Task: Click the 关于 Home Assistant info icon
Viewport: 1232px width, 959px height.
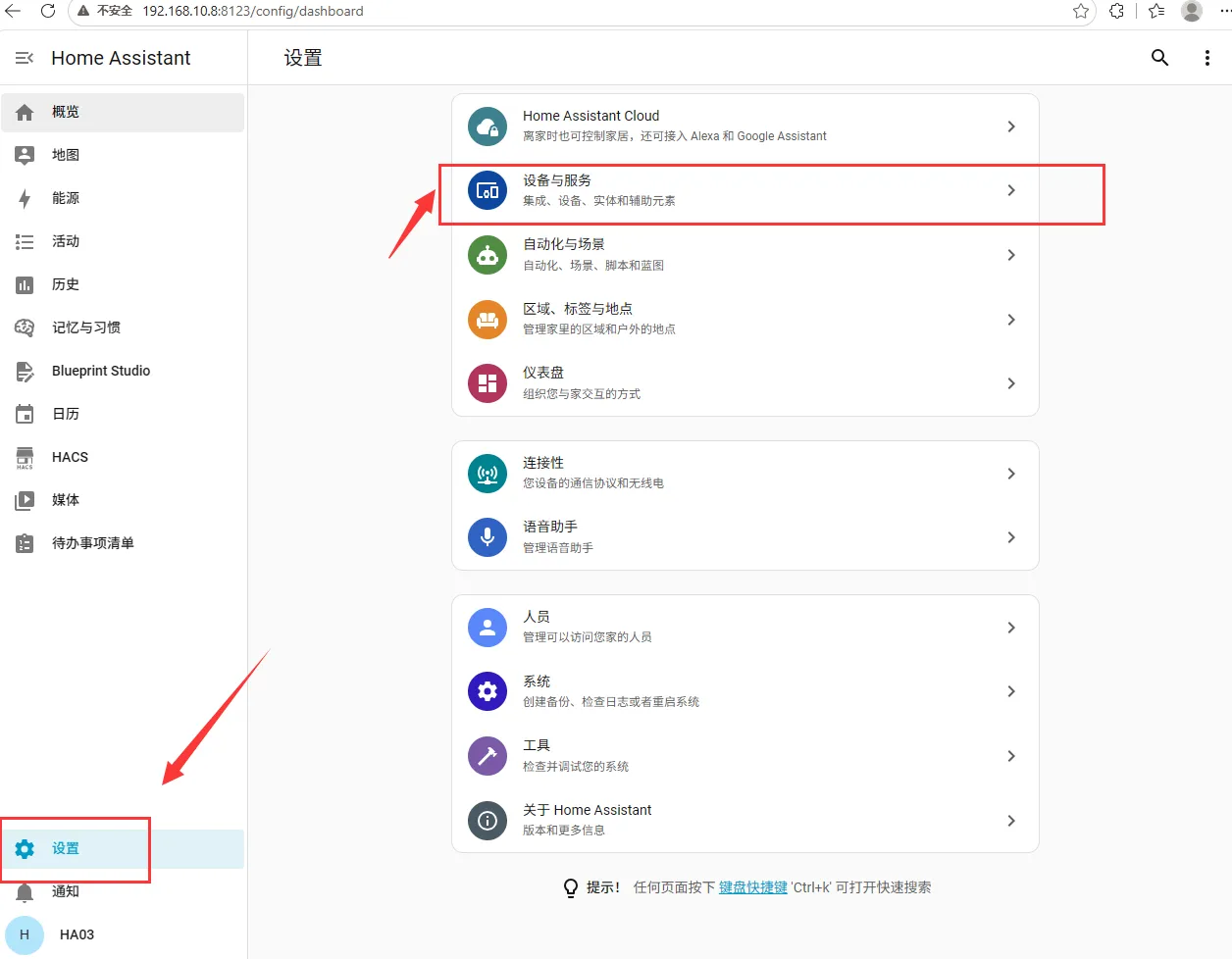Action: (x=488, y=821)
